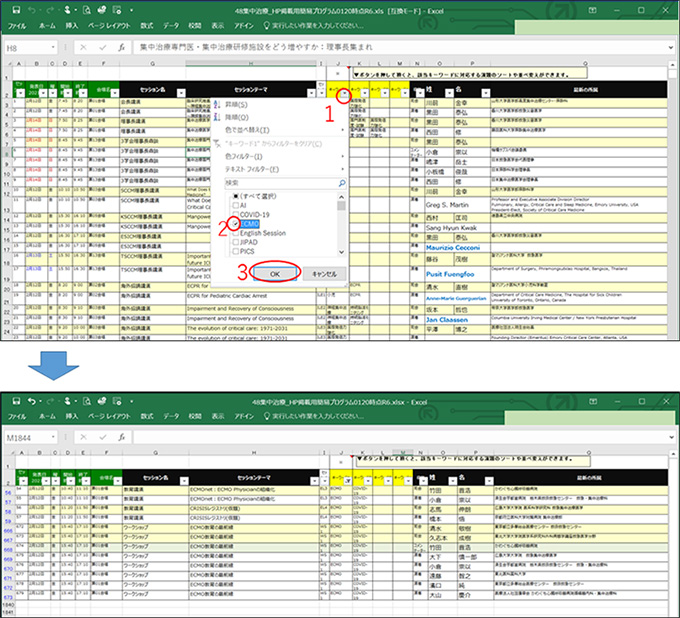The image size is (680, 618).
Task: Click the fx insert function icon in upper window
Action: point(121,47)
